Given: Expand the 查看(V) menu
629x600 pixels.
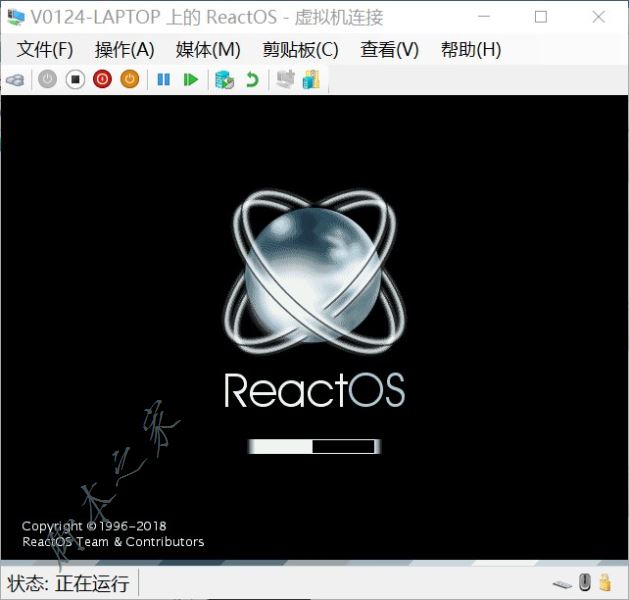Looking at the screenshot, I should point(390,50).
